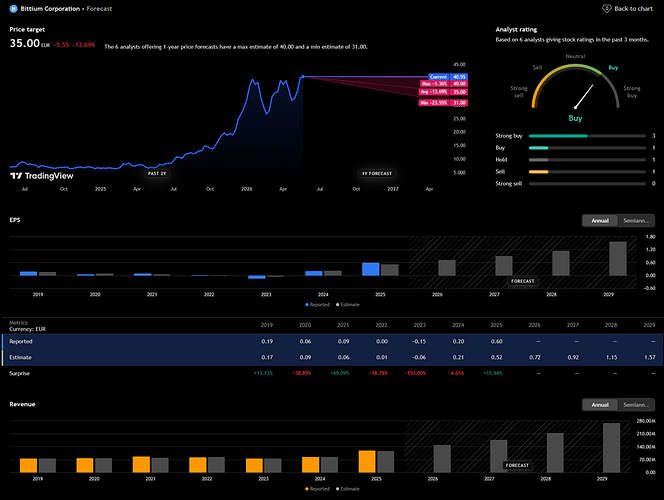
Task: Select the Estimate row in EPS table
Action: click(332, 358)
